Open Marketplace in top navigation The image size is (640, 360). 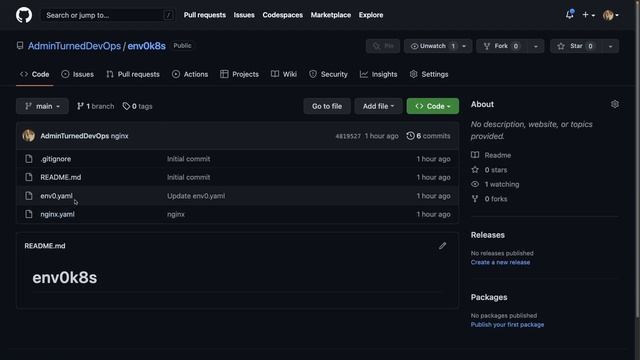[x=331, y=15]
